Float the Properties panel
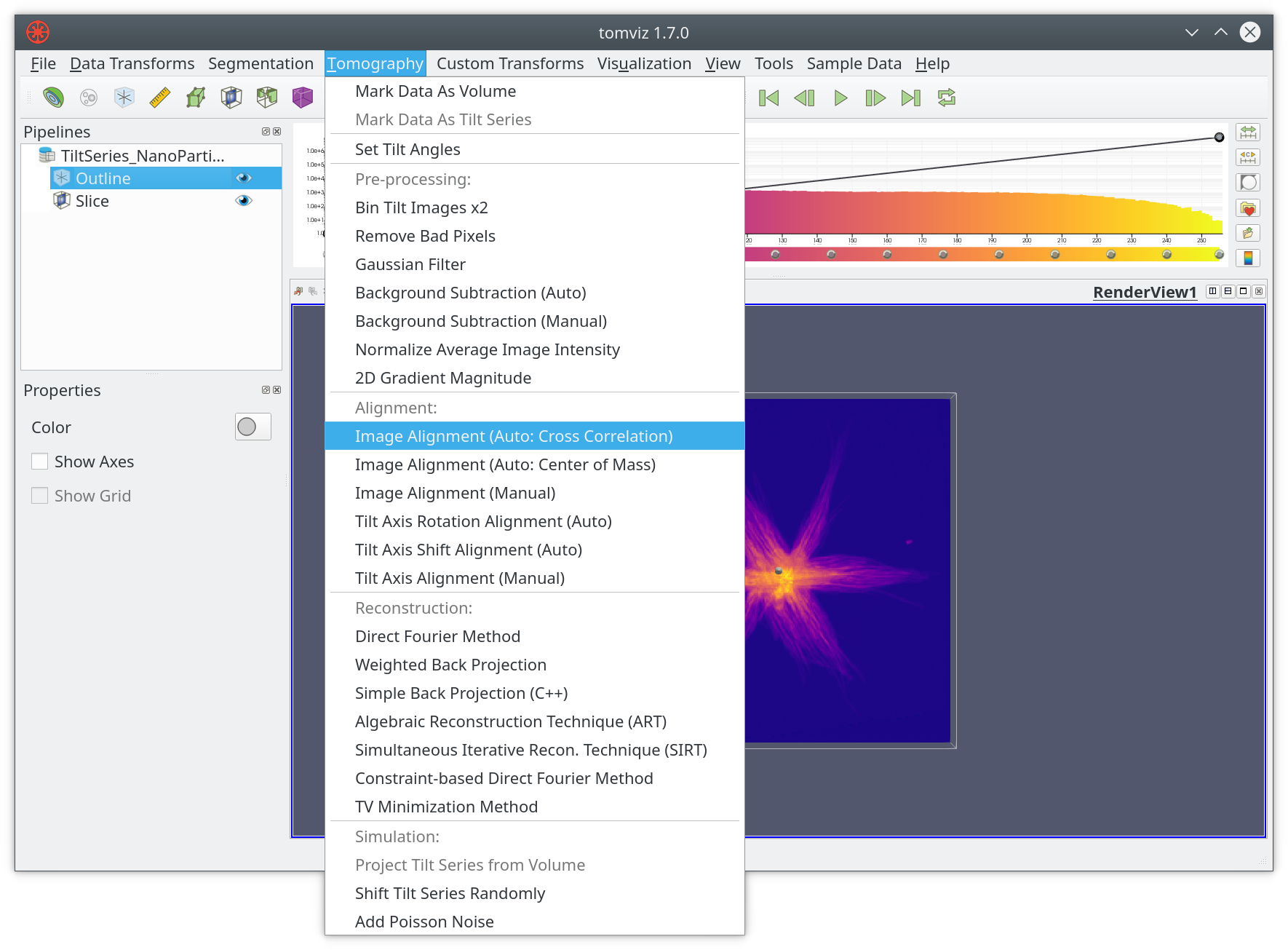The image size is (1288, 950). coord(266,390)
